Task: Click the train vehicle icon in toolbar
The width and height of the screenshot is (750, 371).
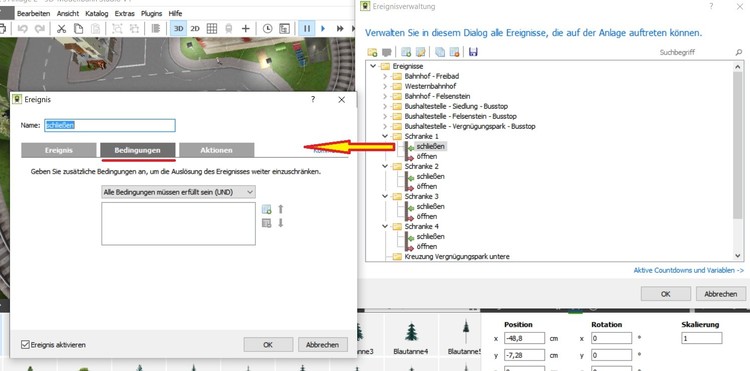Action: 229,29
